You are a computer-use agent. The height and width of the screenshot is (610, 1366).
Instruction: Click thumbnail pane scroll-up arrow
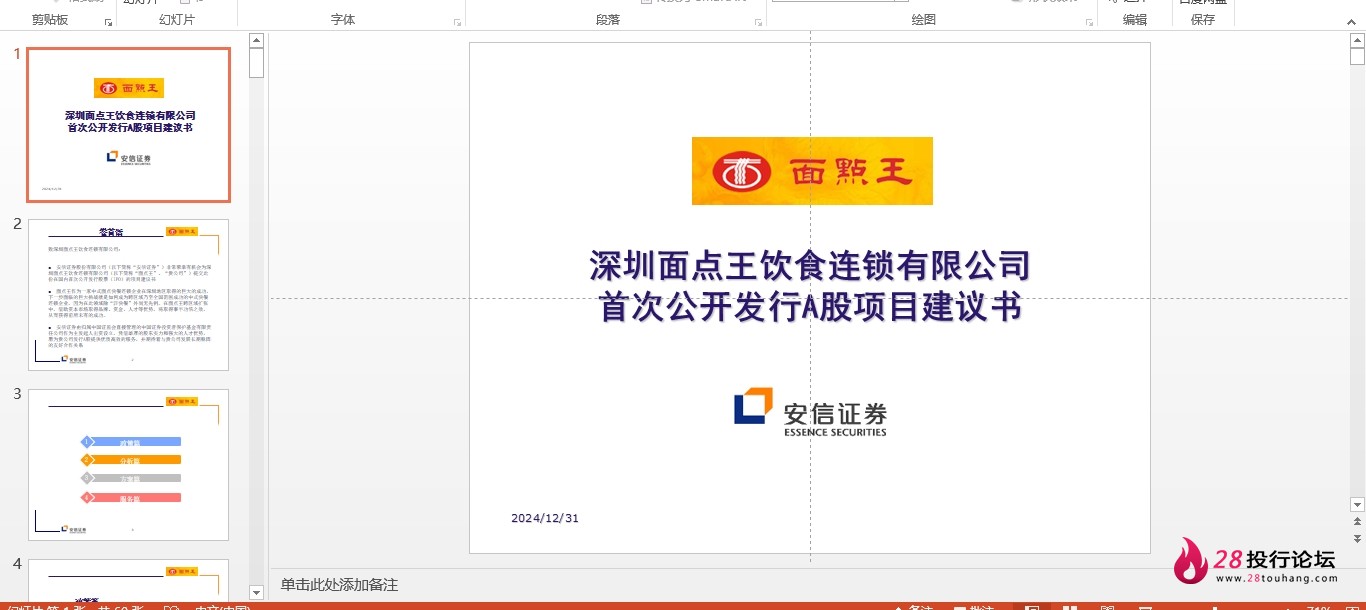[x=256, y=40]
